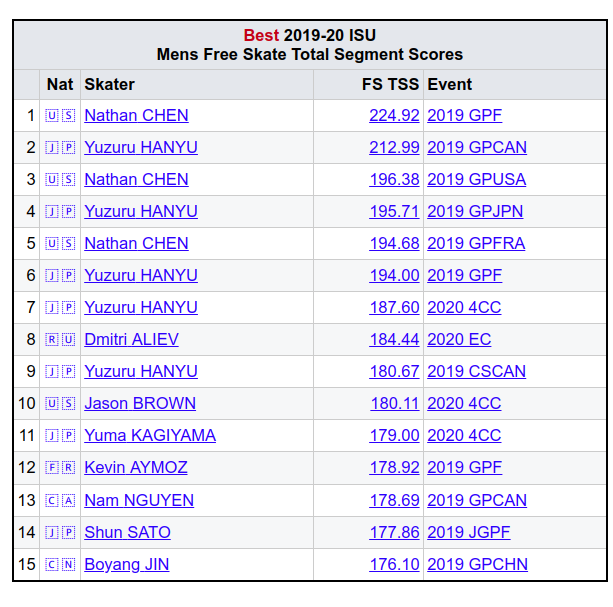Image resolution: width=613 pixels, height=607 pixels.
Task: Open the 2019 CSCAN event link
Action: [x=476, y=372]
